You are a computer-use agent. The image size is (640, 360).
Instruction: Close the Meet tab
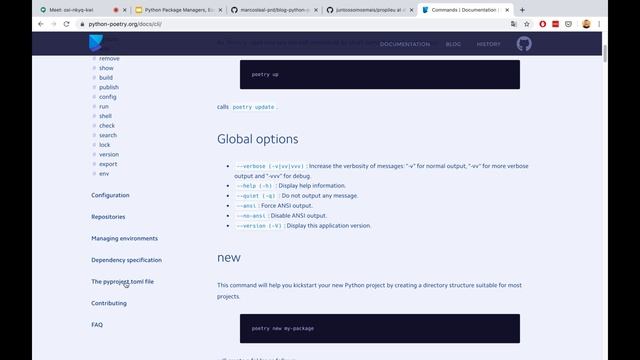pyautogui.click(x=124, y=10)
